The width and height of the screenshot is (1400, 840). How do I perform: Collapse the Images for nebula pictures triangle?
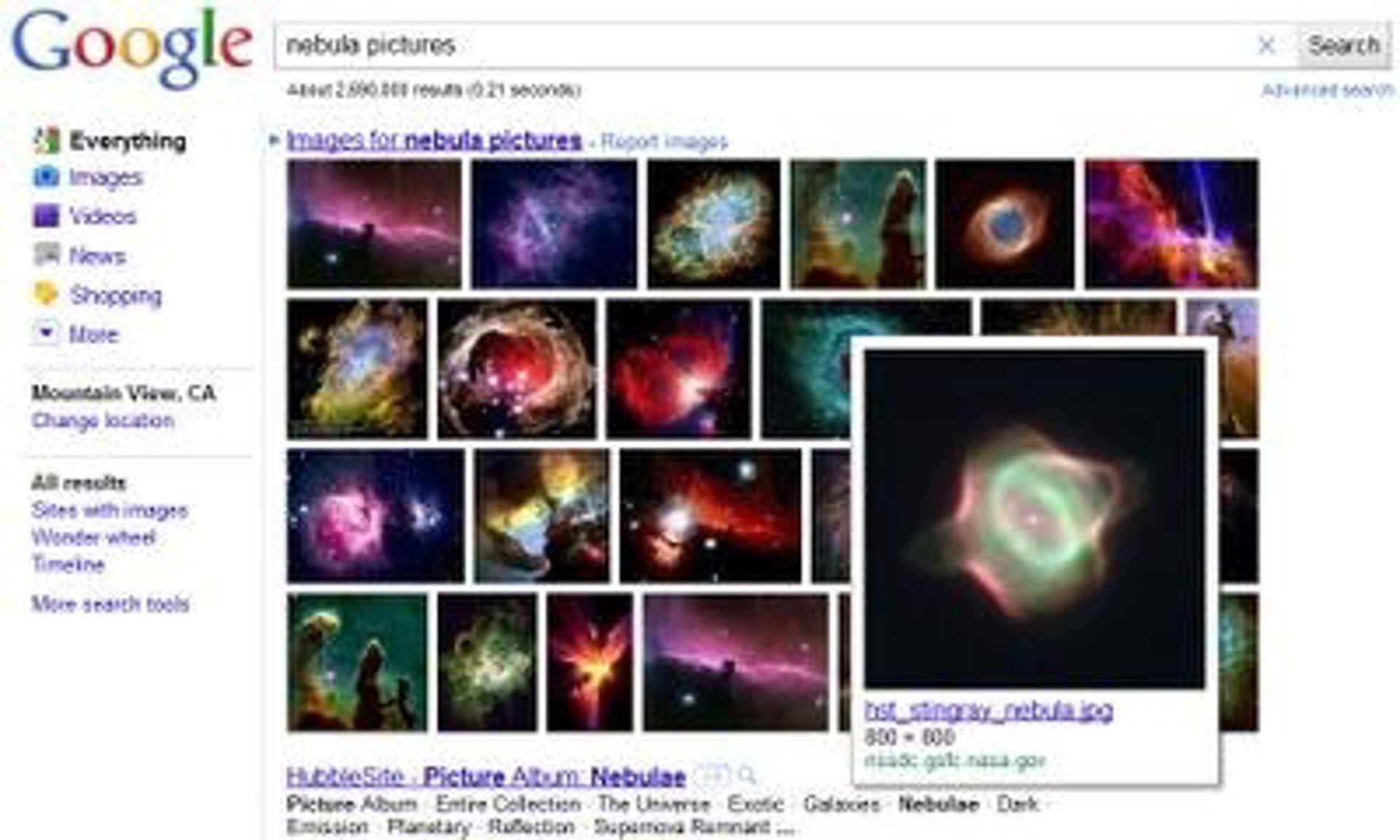tap(274, 140)
